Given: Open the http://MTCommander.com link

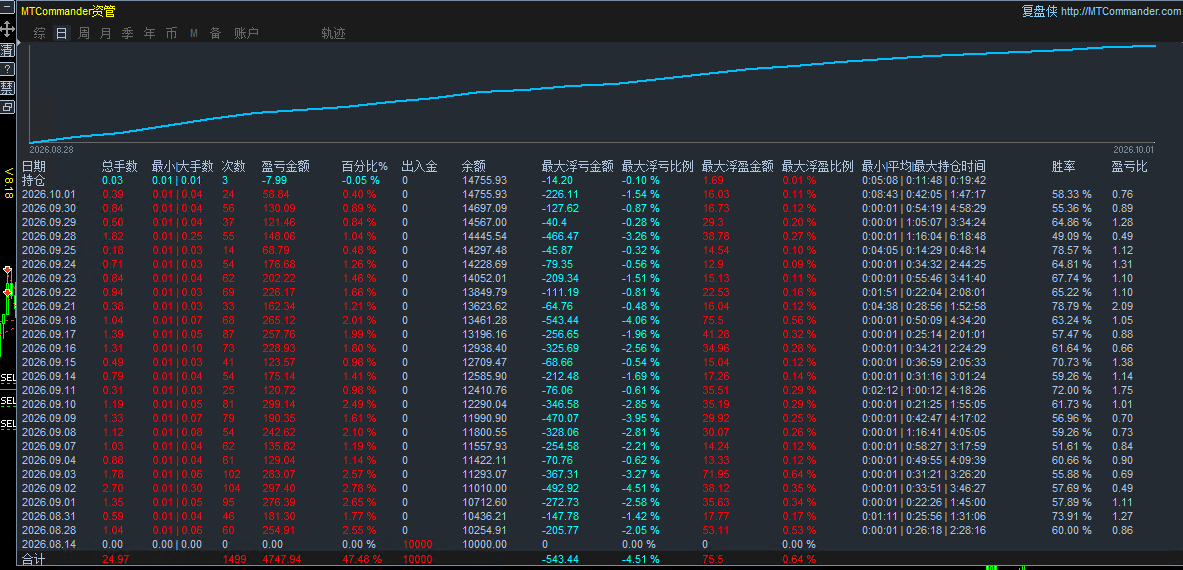Looking at the screenshot, I should pyautogui.click(x=1121, y=11).
